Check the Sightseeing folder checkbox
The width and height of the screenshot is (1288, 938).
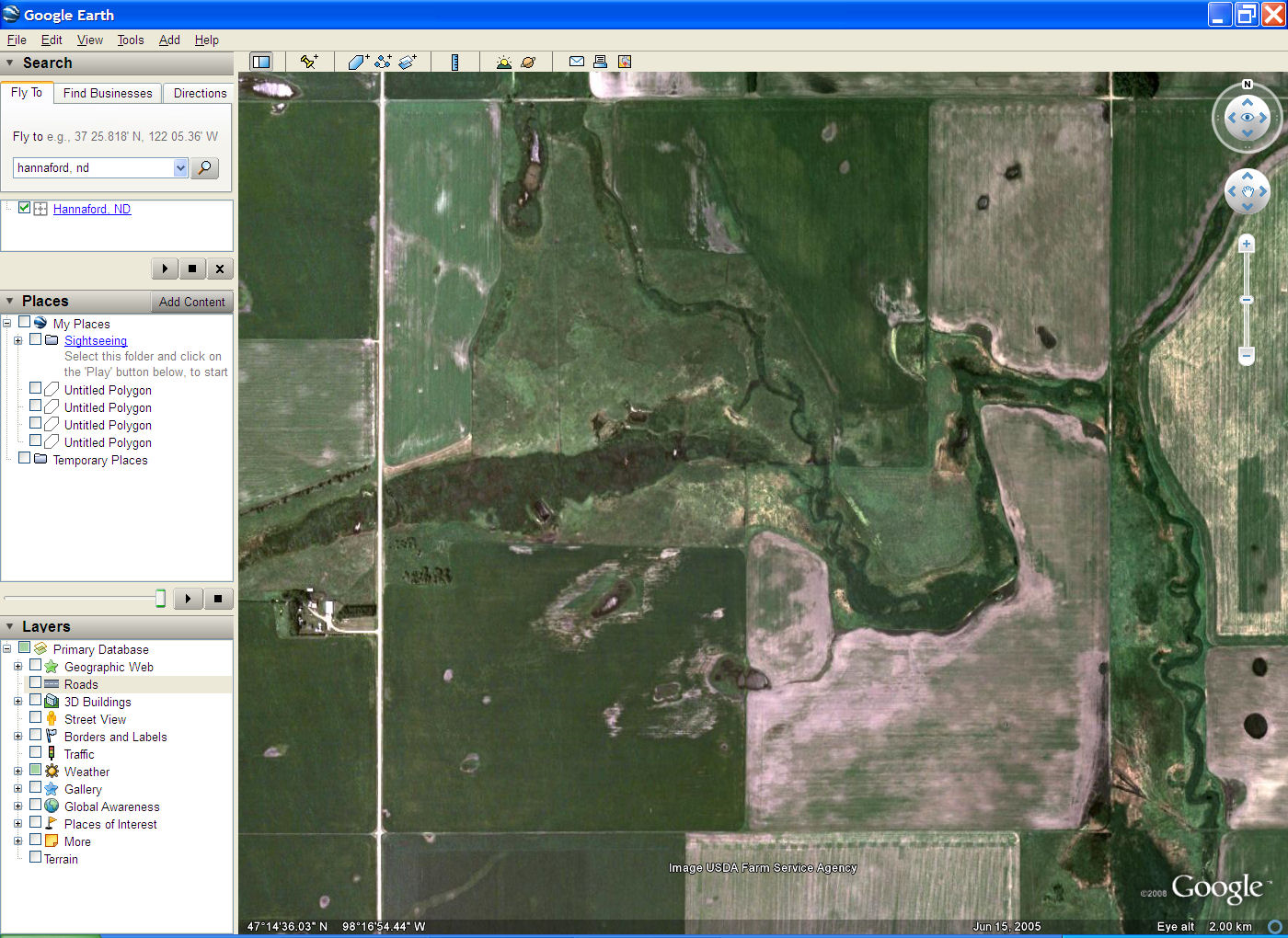(36, 339)
